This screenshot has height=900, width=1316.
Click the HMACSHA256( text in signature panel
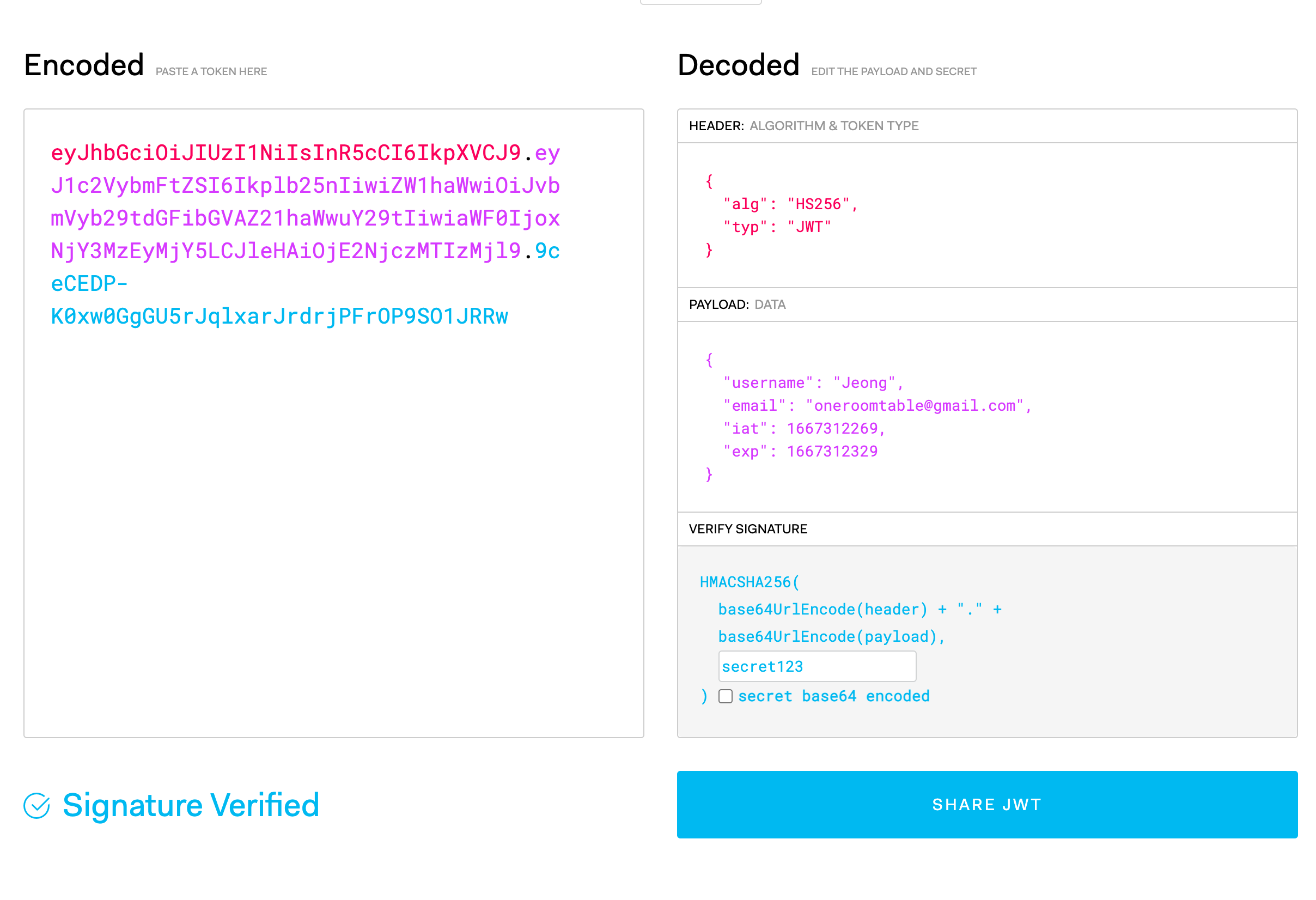[x=748, y=582]
